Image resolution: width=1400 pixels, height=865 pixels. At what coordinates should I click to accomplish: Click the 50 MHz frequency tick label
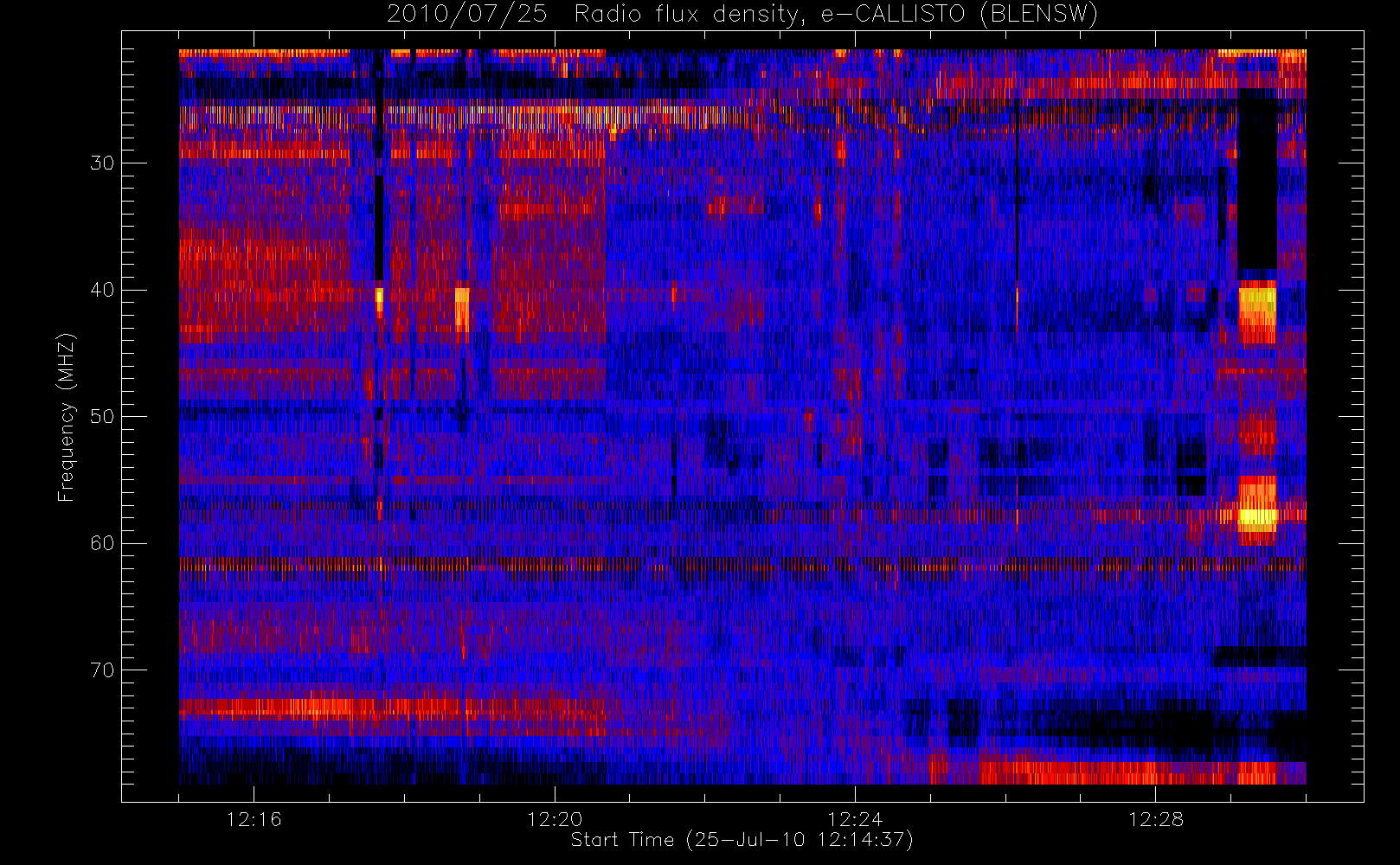(x=102, y=417)
